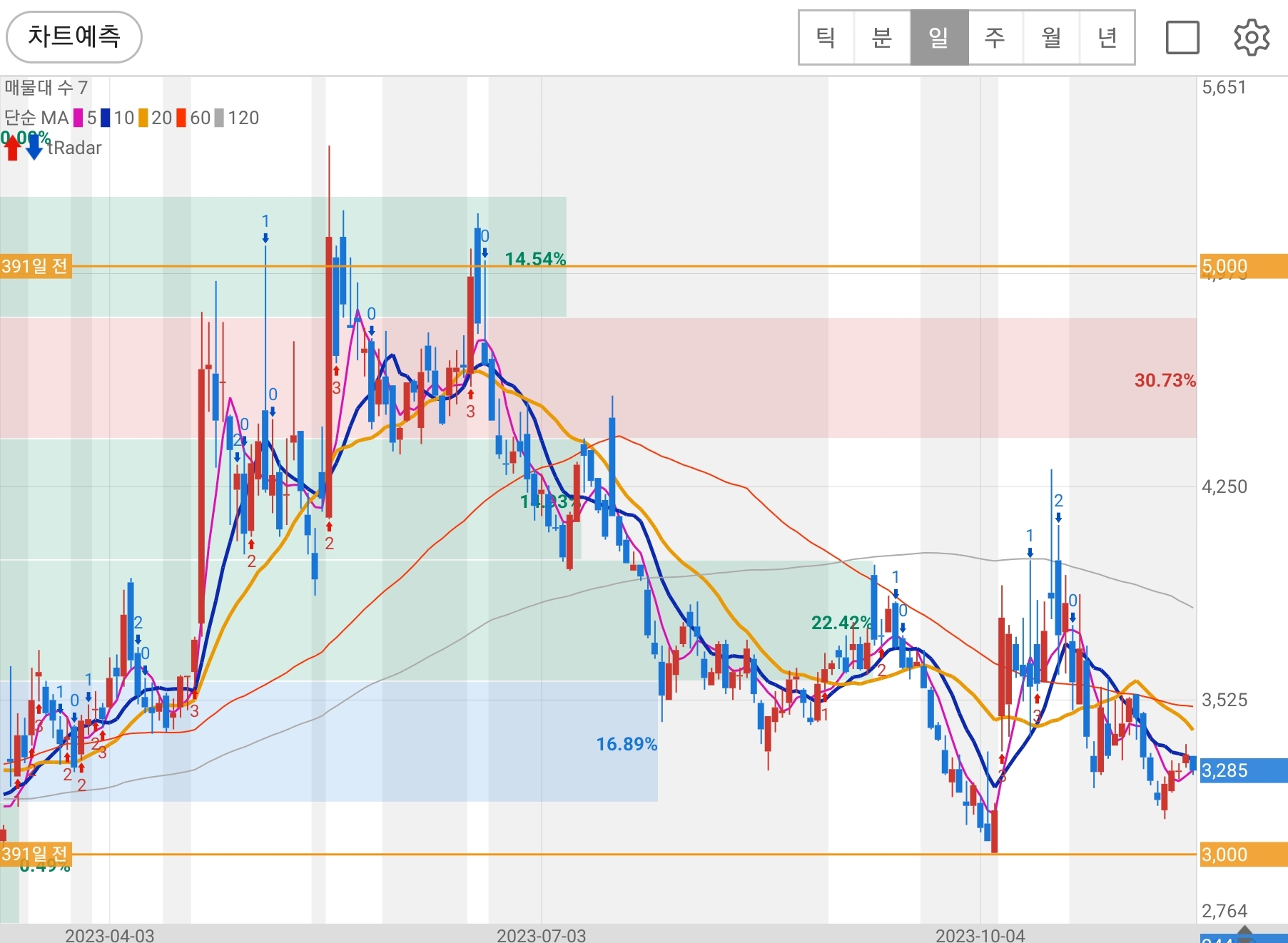Image resolution: width=1288 pixels, height=943 pixels.
Task: Click the red up arrow tRadar icon
Action: (12, 148)
